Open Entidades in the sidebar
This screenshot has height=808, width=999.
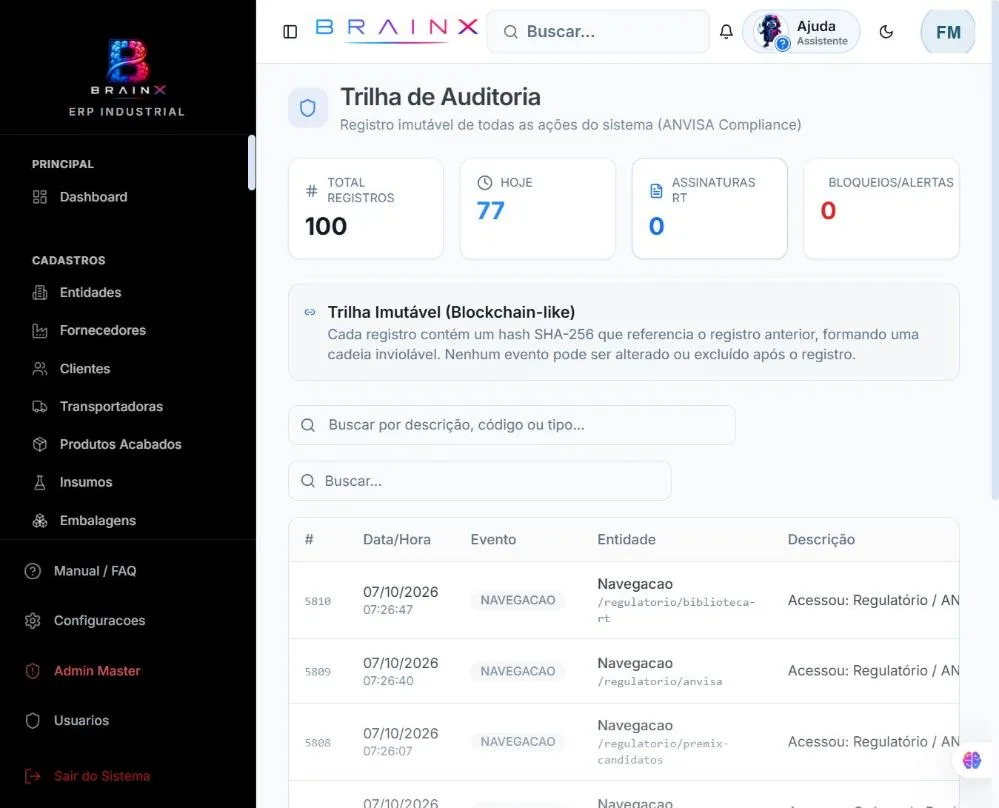pos(90,292)
